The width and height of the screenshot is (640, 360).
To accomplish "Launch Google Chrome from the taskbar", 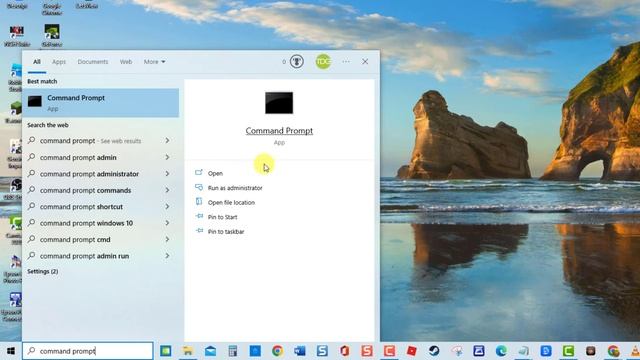I will tap(277, 351).
